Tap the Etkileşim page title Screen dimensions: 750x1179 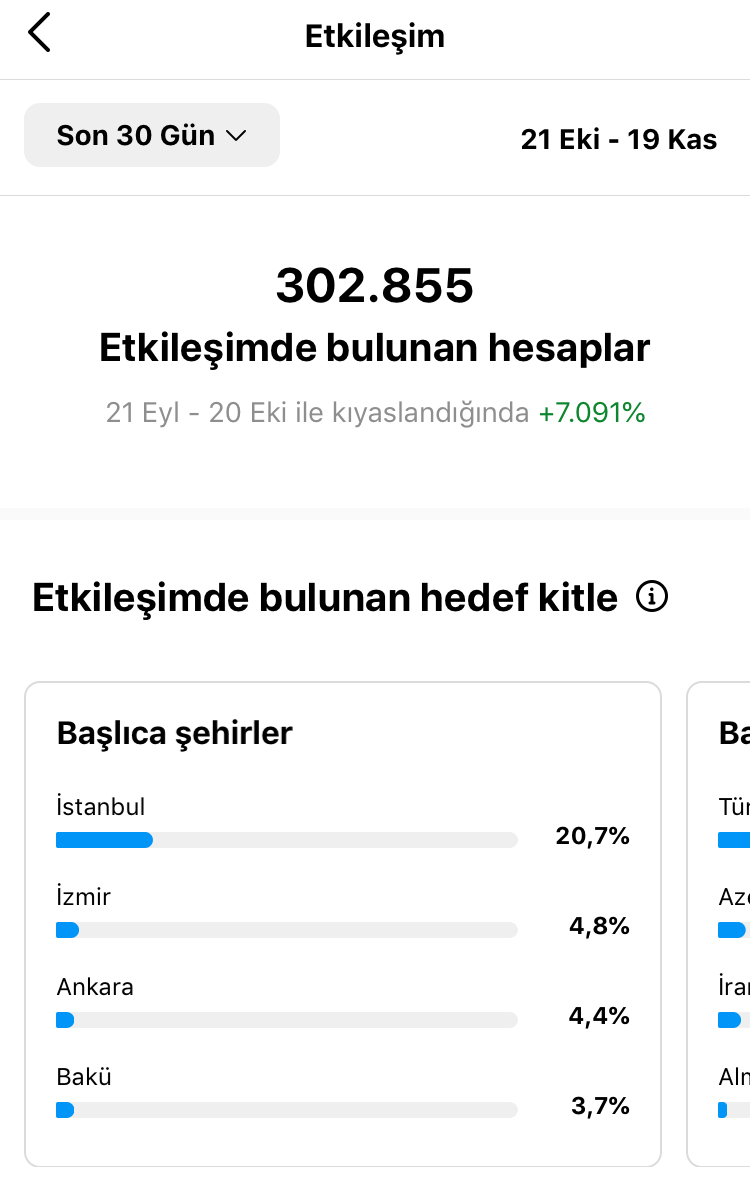click(375, 36)
